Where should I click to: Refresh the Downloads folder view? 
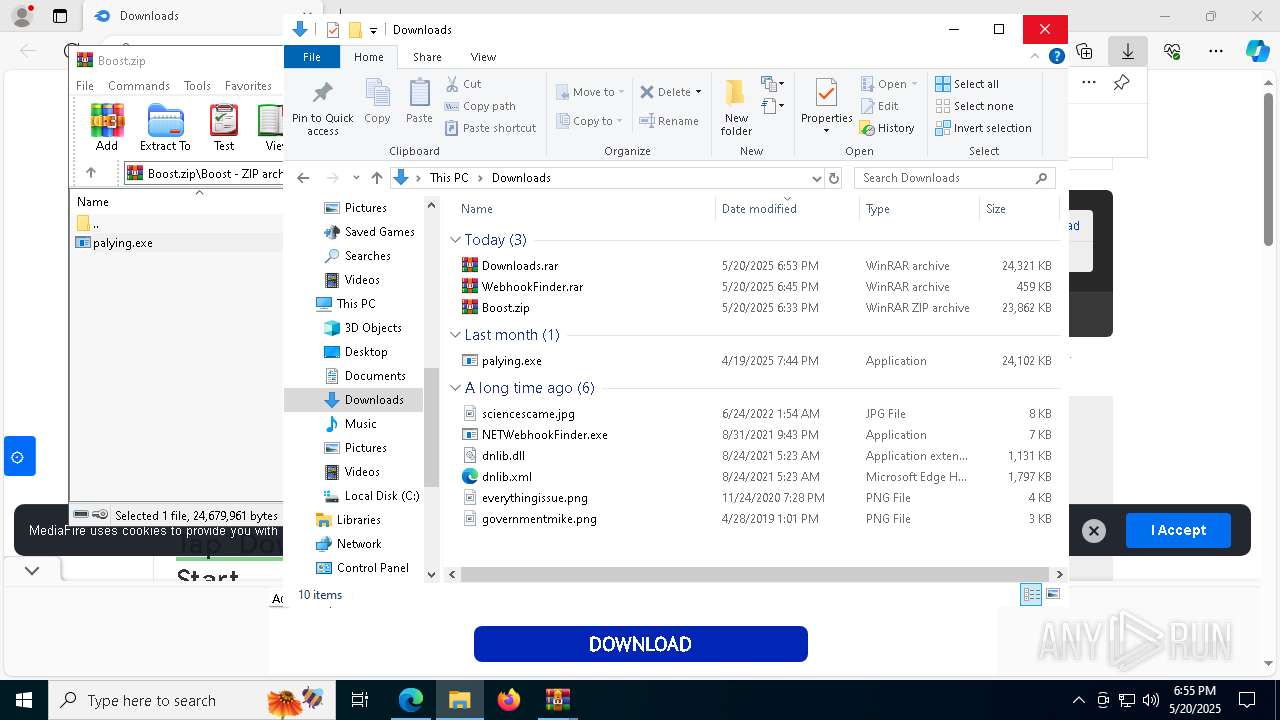tap(834, 178)
